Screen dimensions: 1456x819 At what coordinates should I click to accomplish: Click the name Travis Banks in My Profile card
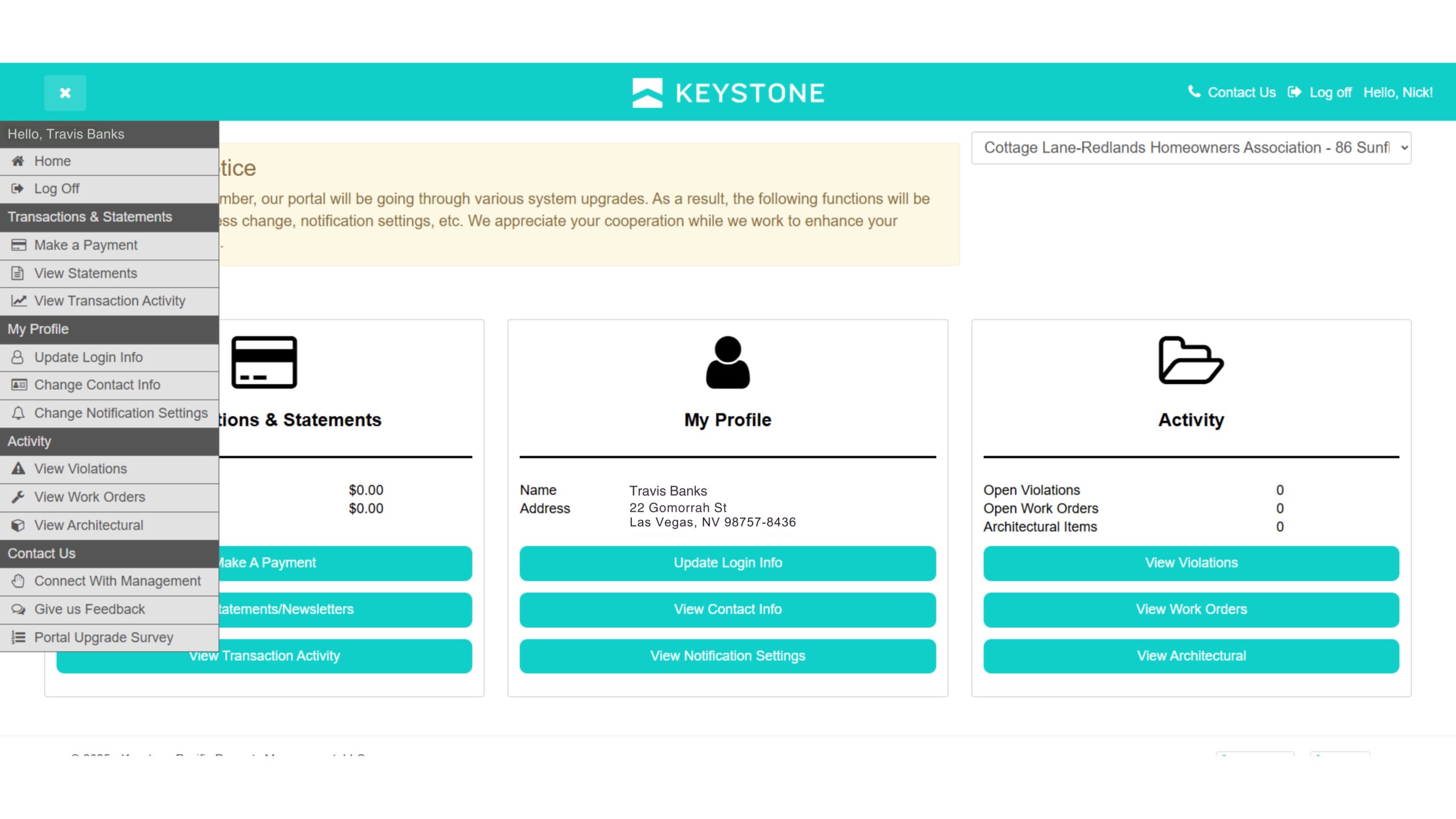click(x=668, y=491)
